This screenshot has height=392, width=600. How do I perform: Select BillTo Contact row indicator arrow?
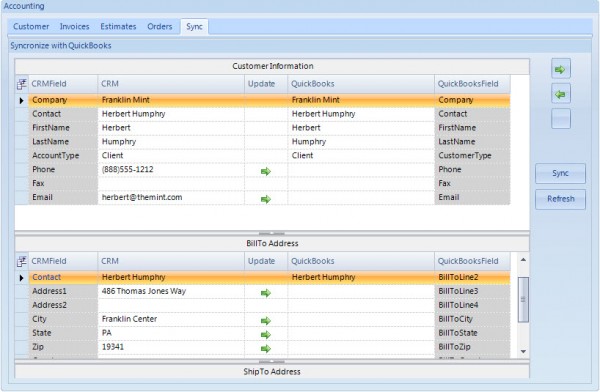coord(21,278)
